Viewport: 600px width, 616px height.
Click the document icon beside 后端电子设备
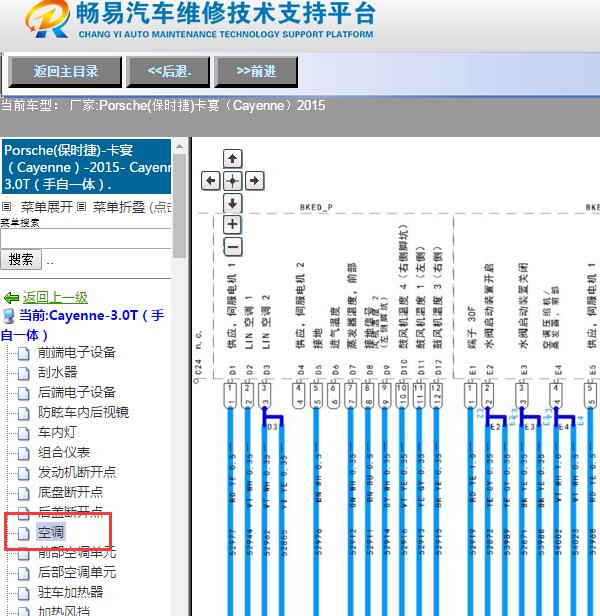(24, 393)
